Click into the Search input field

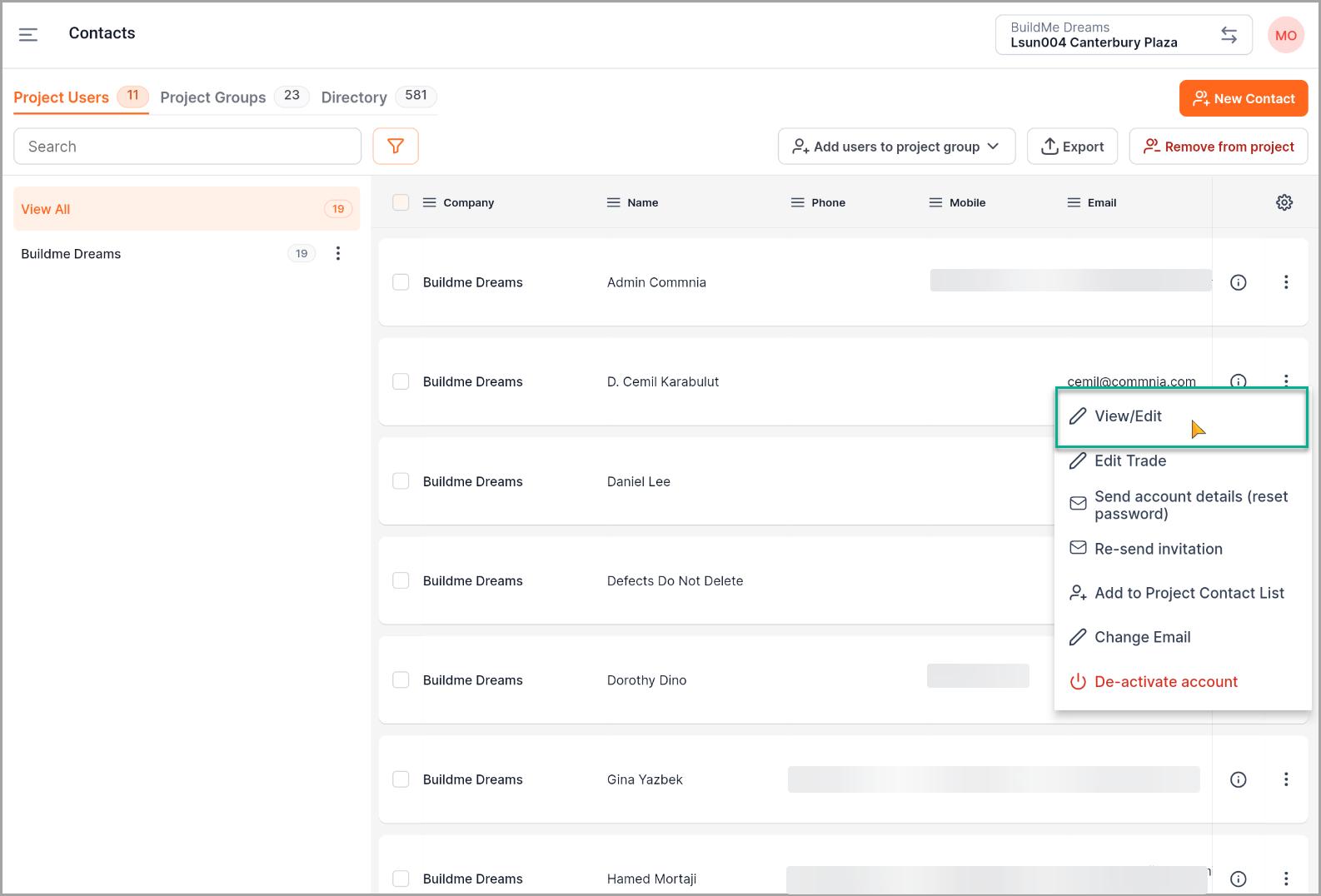[187, 147]
